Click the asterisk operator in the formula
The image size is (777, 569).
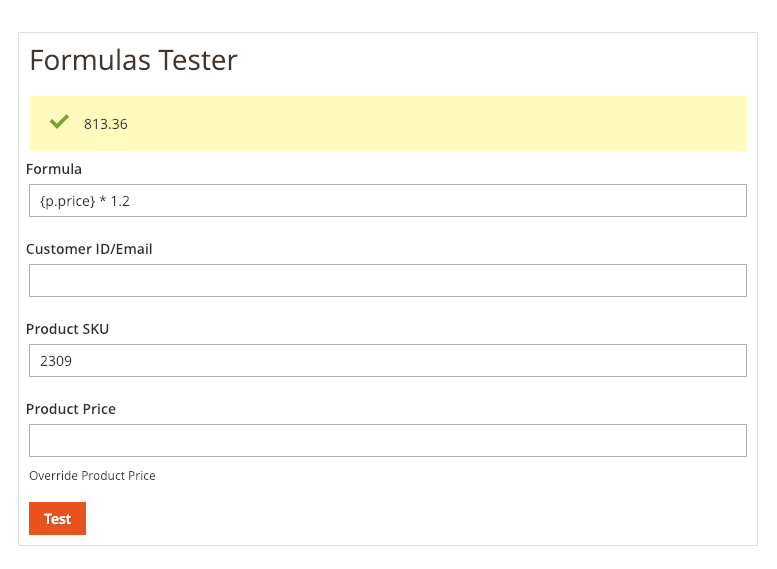103,200
